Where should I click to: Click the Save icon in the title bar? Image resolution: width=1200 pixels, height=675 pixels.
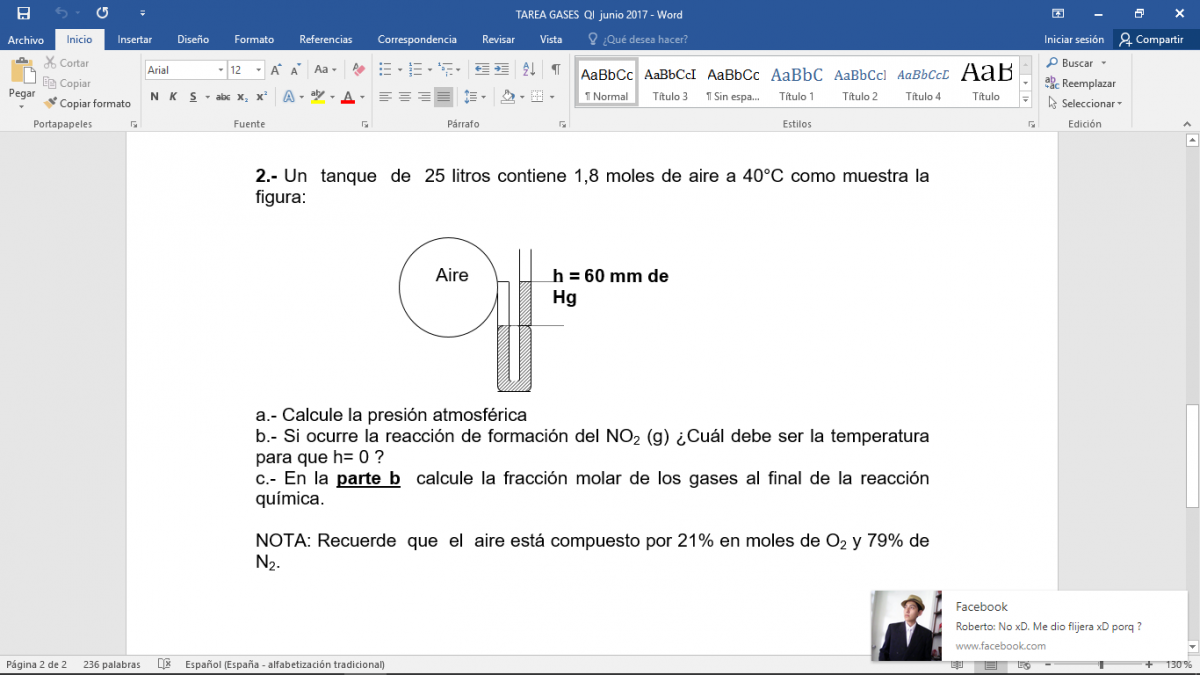point(23,14)
